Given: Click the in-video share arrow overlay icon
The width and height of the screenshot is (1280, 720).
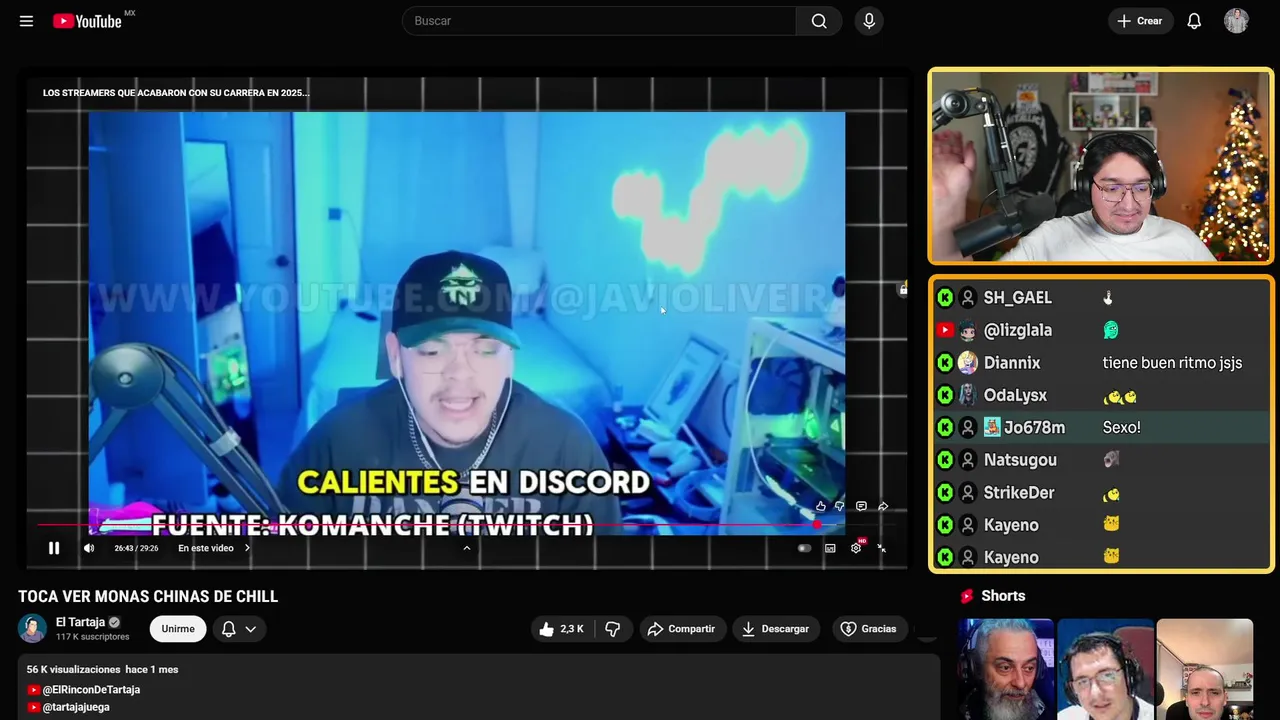Looking at the screenshot, I should click(x=883, y=507).
